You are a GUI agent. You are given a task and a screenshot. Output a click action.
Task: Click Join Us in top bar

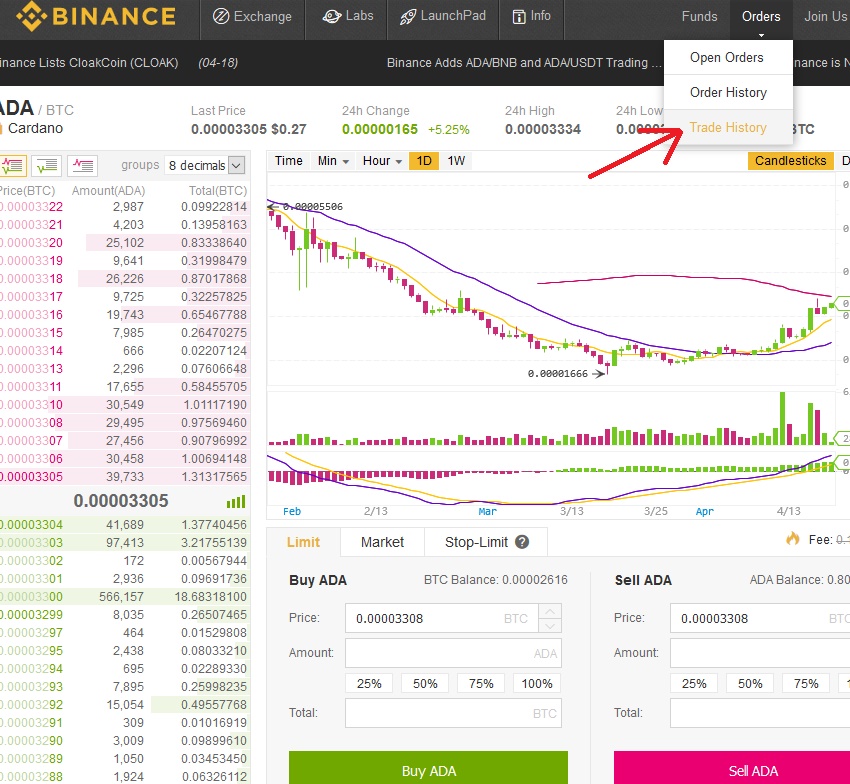[825, 17]
